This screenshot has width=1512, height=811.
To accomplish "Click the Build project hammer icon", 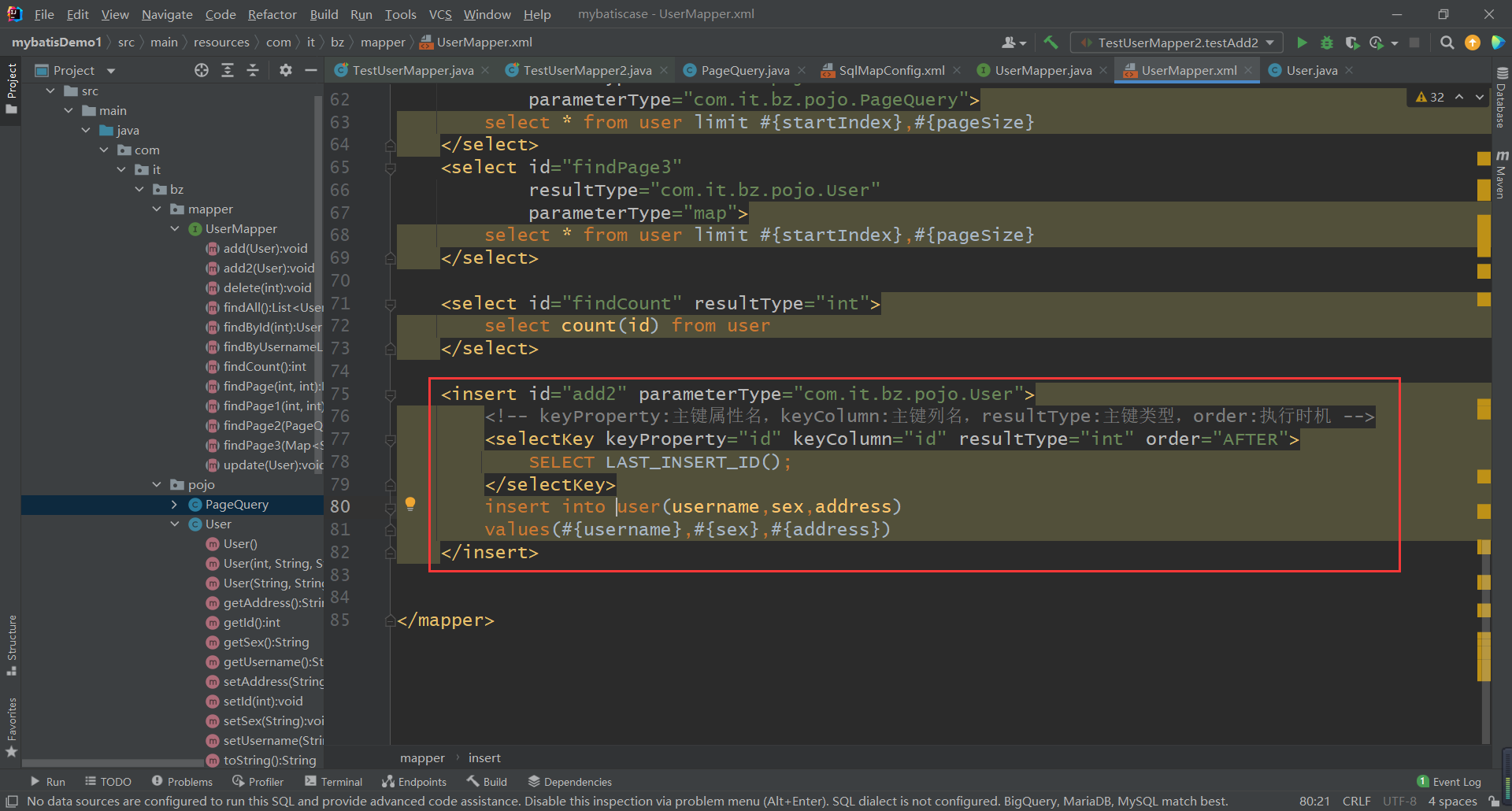I will tap(1051, 43).
